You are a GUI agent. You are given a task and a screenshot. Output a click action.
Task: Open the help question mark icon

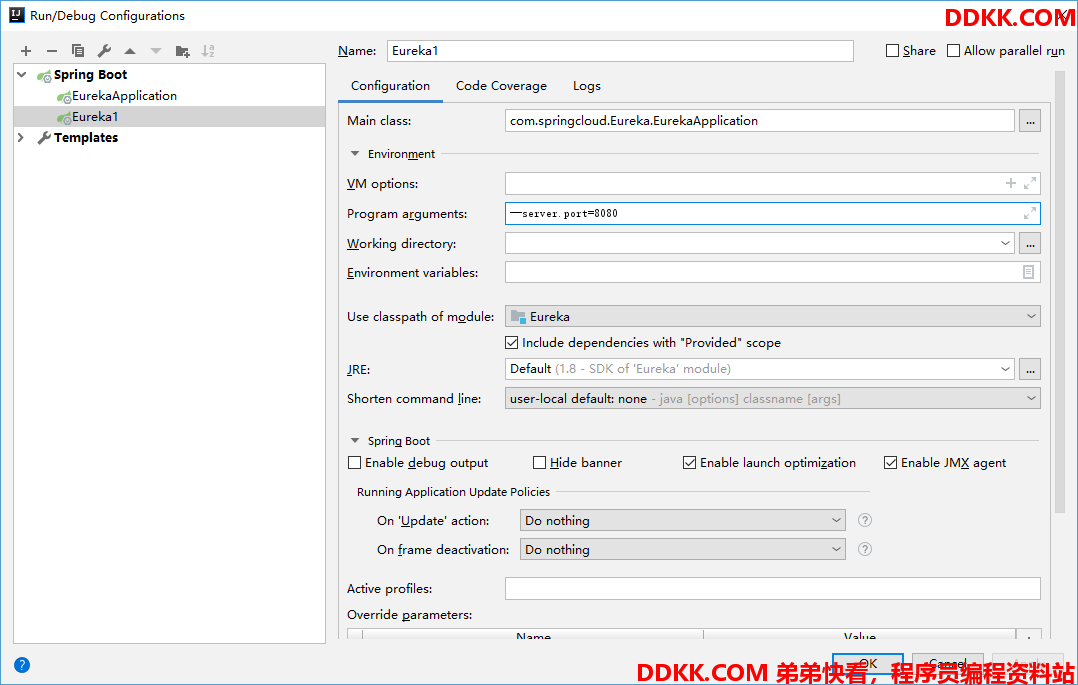[x=22, y=665]
